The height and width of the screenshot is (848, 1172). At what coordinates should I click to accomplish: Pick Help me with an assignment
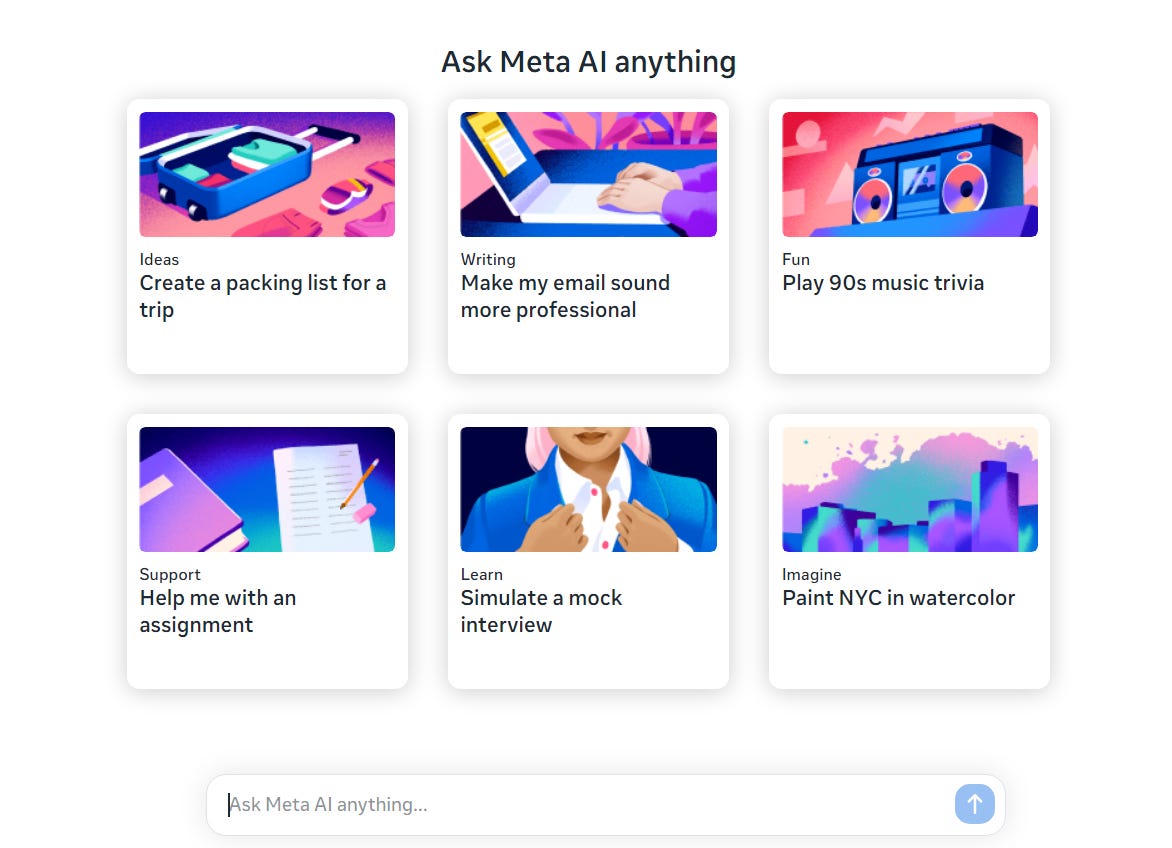(x=218, y=611)
